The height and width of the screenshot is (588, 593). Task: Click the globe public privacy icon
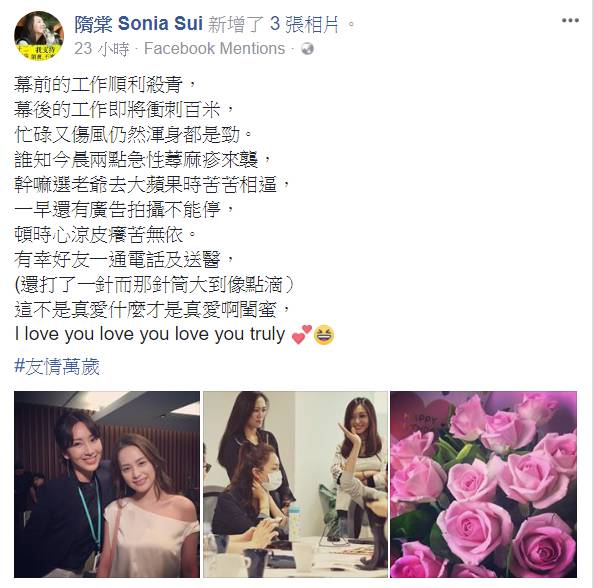pyautogui.click(x=307, y=48)
